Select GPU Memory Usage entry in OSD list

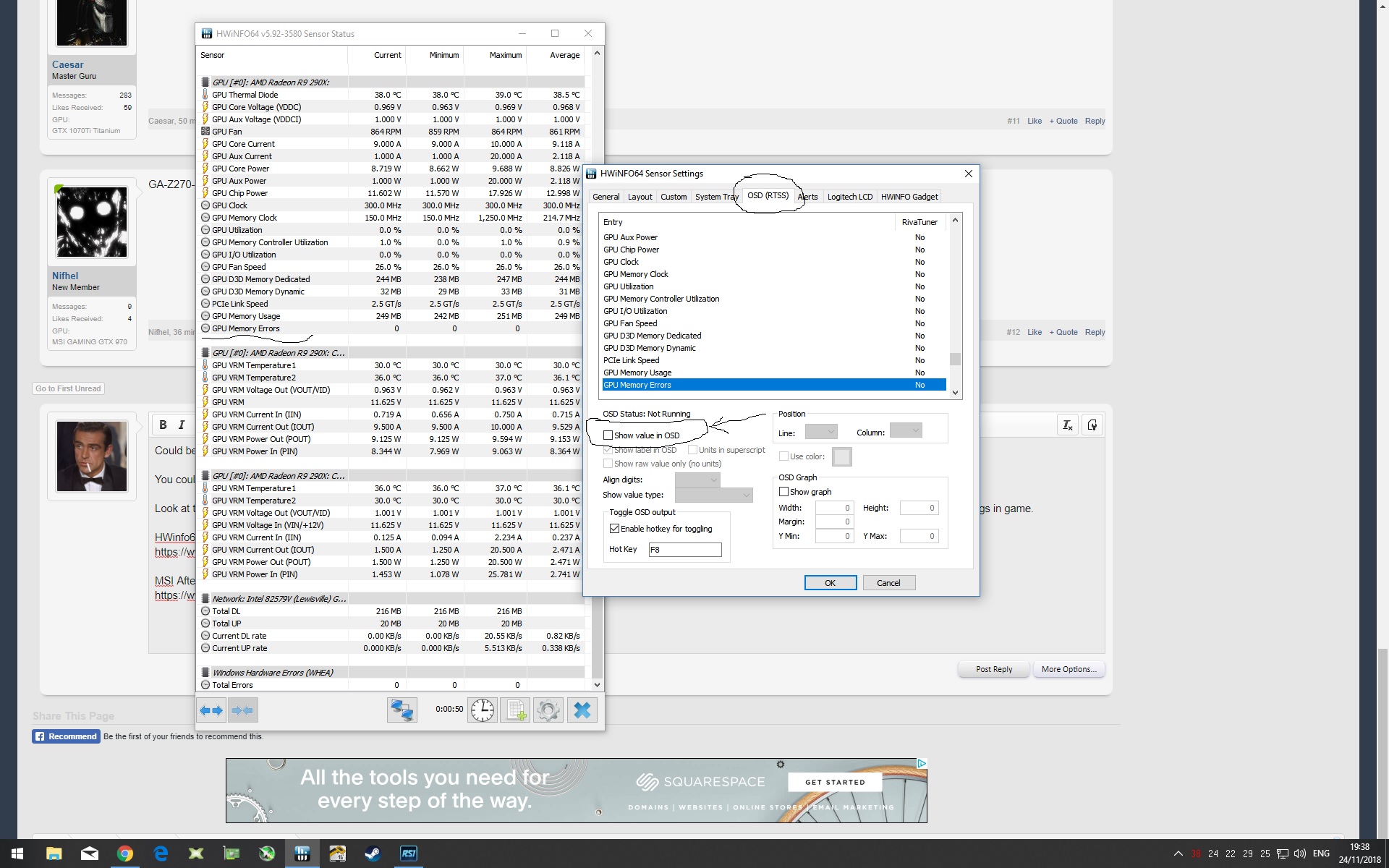tap(773, 373)
